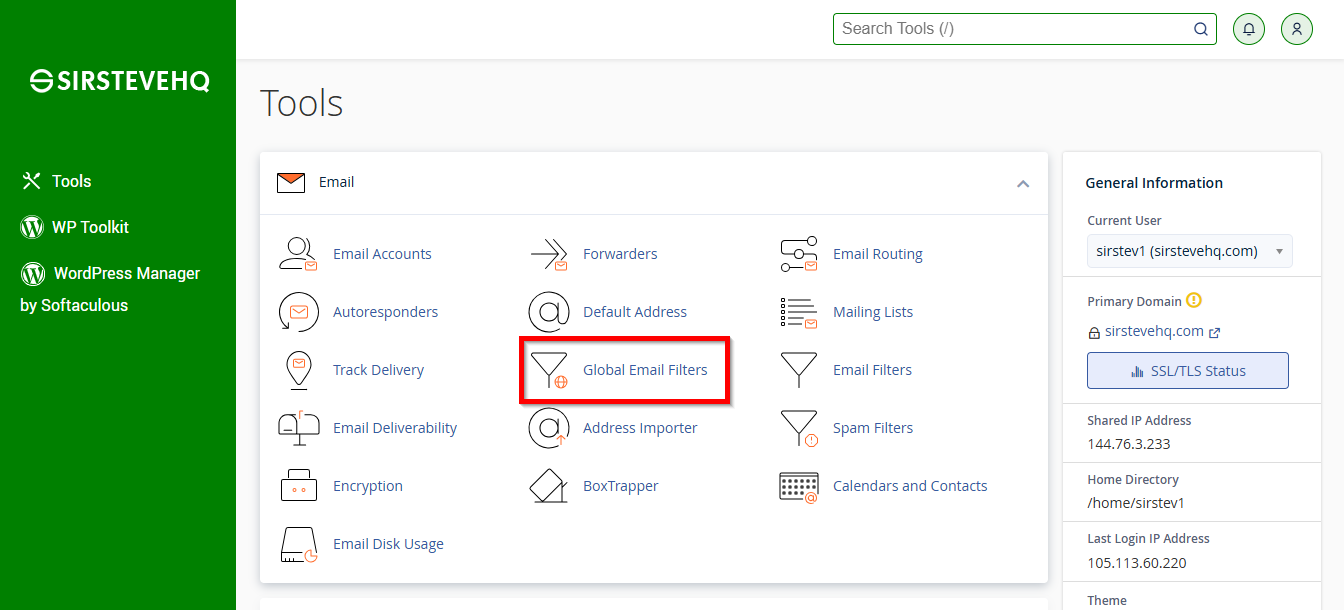
Task: Open the sirstevehq.com domain link
Action: point(1154,331)
